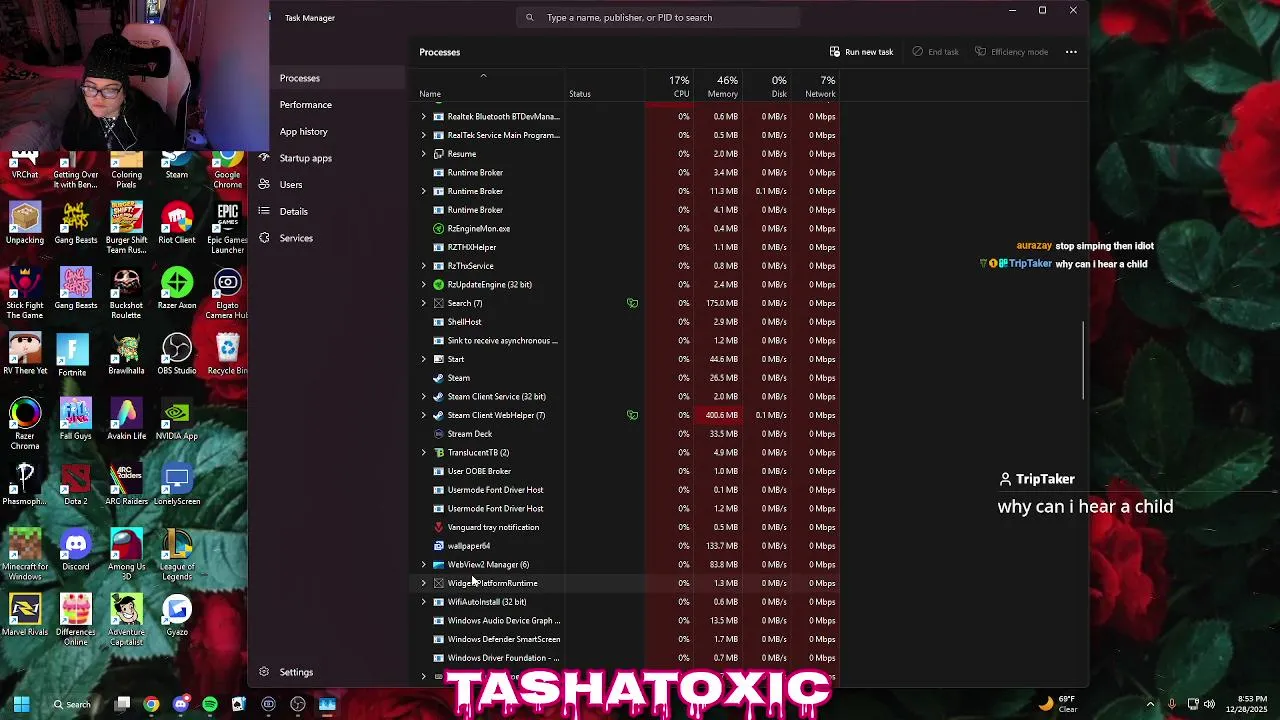Expand the RealTek Service Main Program row

[423, 135]
